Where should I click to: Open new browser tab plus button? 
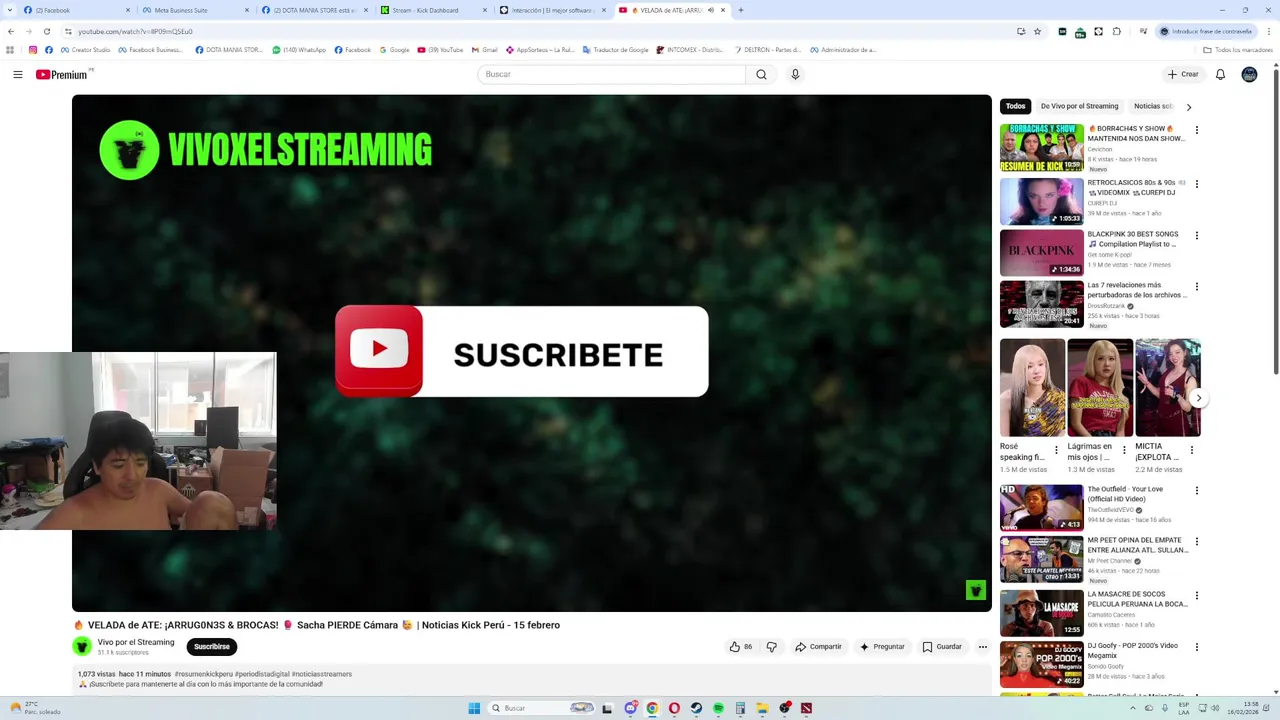click(x=740, y=10)
